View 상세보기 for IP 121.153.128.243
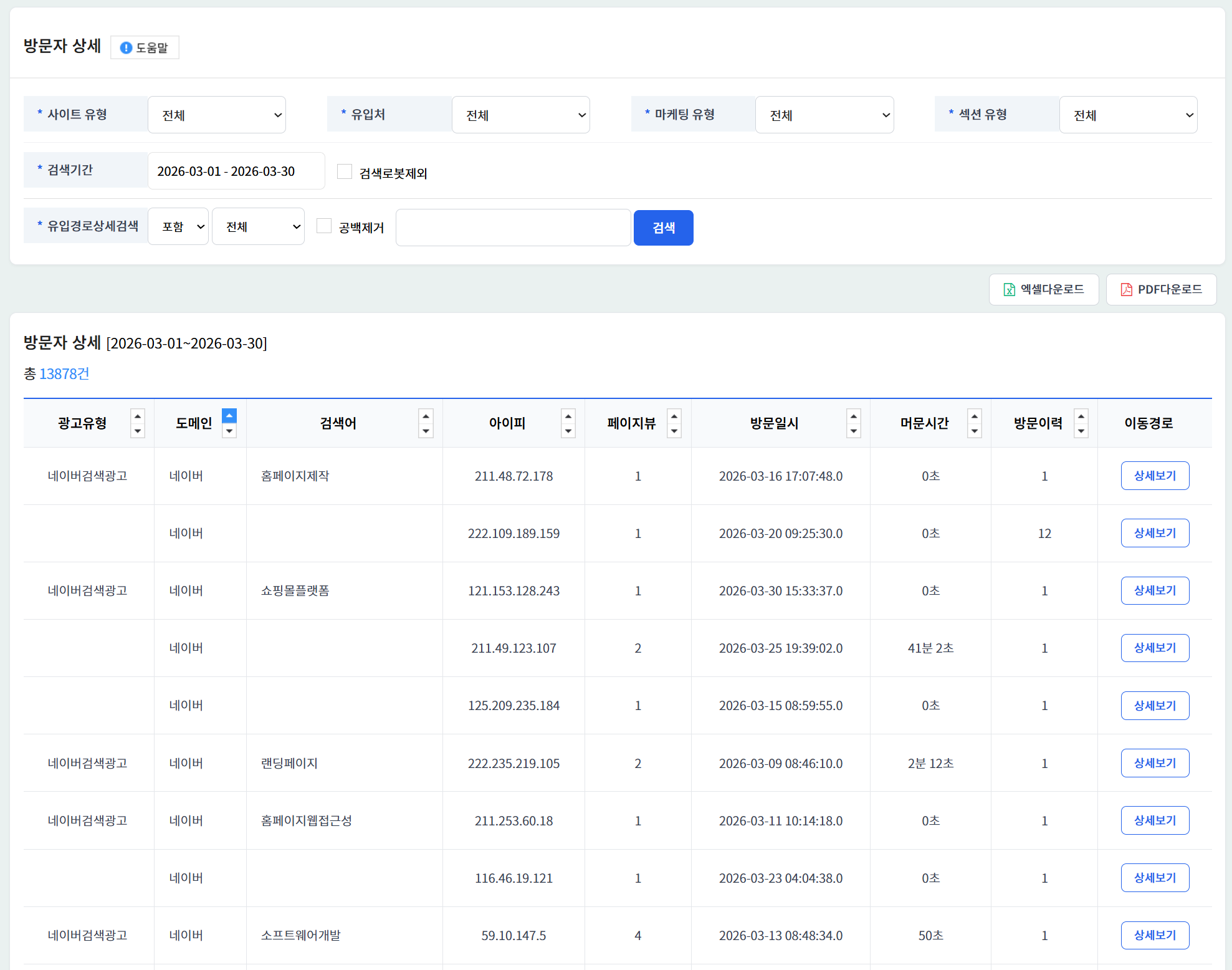1232x970 pixels. 1155,590
